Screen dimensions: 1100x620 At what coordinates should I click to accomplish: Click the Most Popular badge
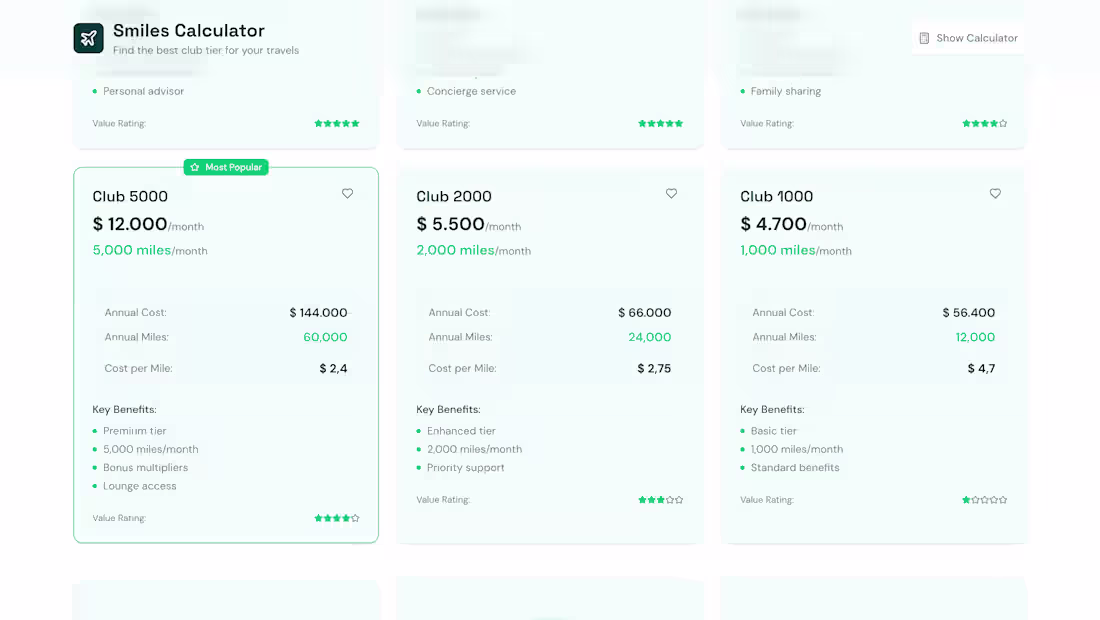pos(226,167)
